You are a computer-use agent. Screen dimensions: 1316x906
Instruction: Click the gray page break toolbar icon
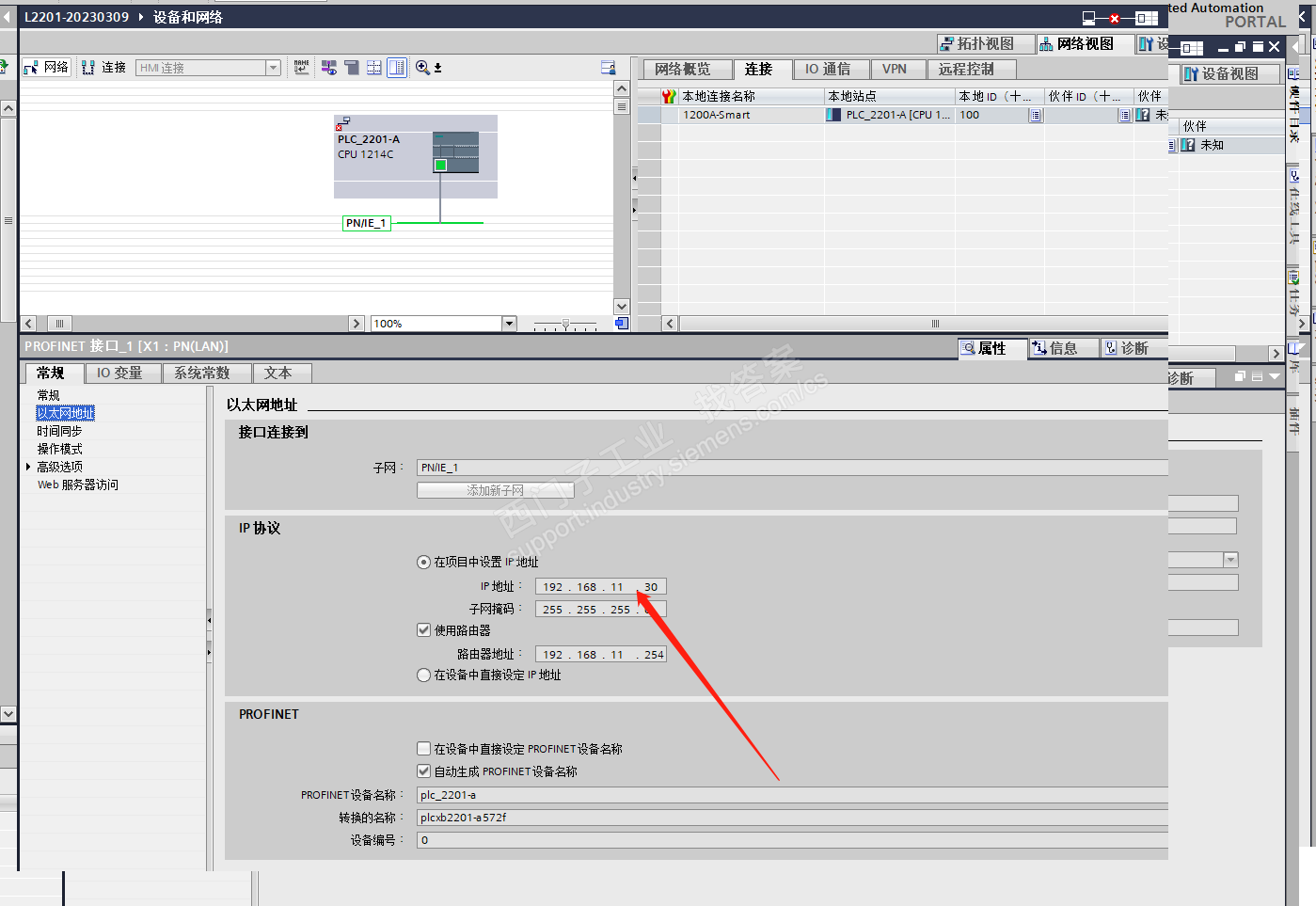click(x=351, y=68)
